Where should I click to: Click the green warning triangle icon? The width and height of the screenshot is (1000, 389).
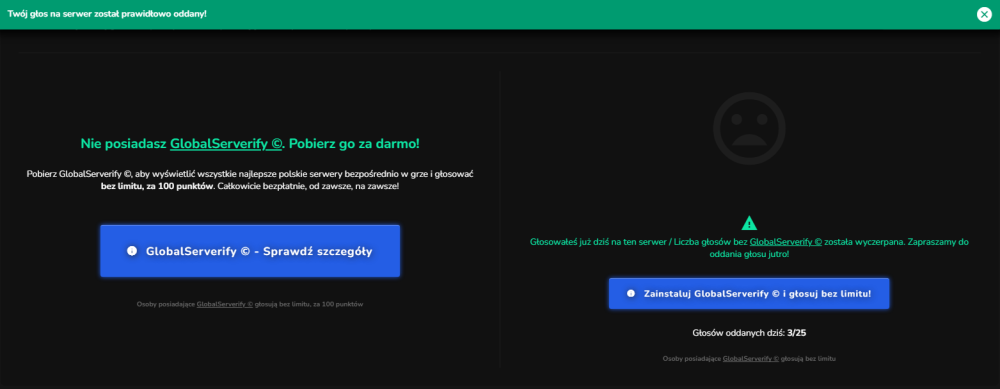(749, 223)
